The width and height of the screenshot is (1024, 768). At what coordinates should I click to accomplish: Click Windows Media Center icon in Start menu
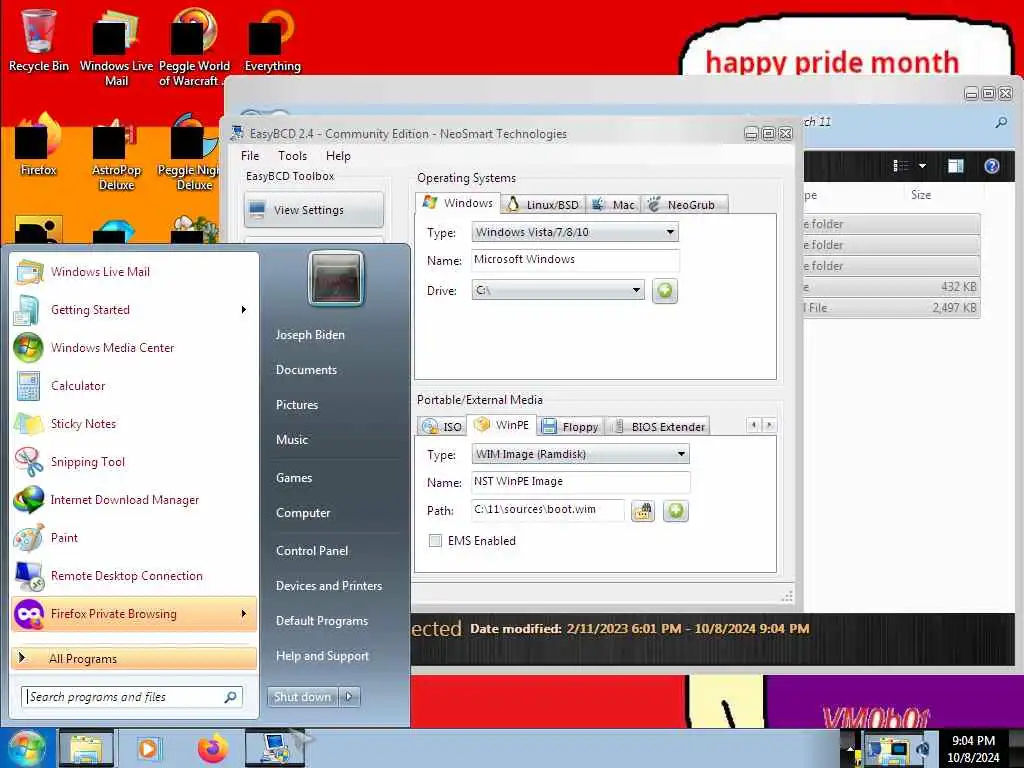29,347
